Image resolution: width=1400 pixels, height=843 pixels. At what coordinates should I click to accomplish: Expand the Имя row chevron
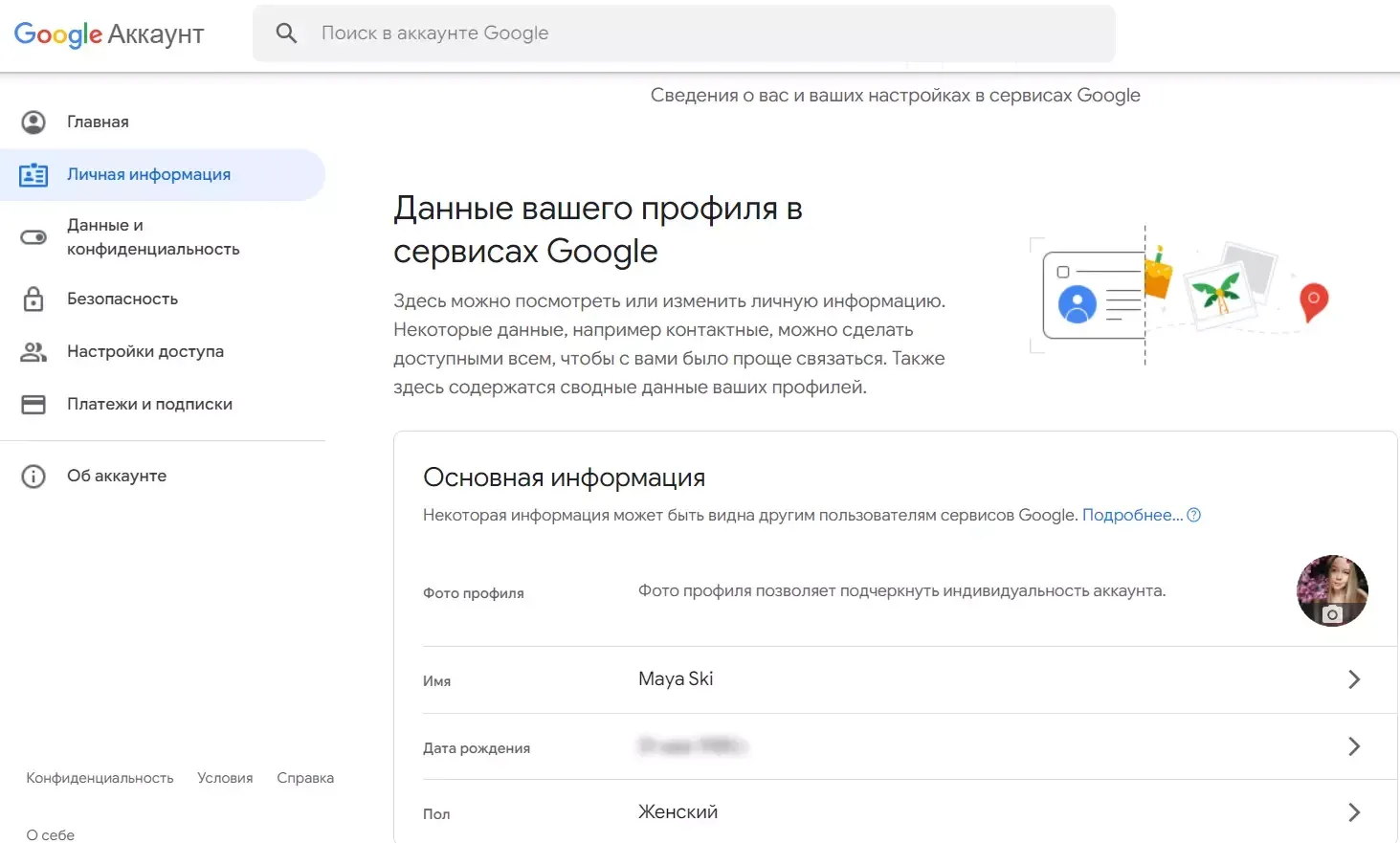1354,679
